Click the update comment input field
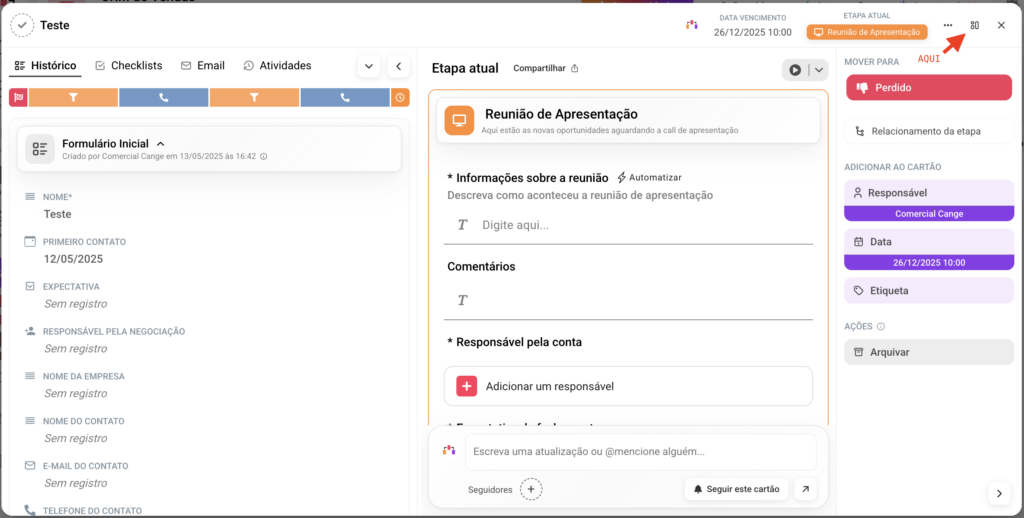 [x=640, y=452]
